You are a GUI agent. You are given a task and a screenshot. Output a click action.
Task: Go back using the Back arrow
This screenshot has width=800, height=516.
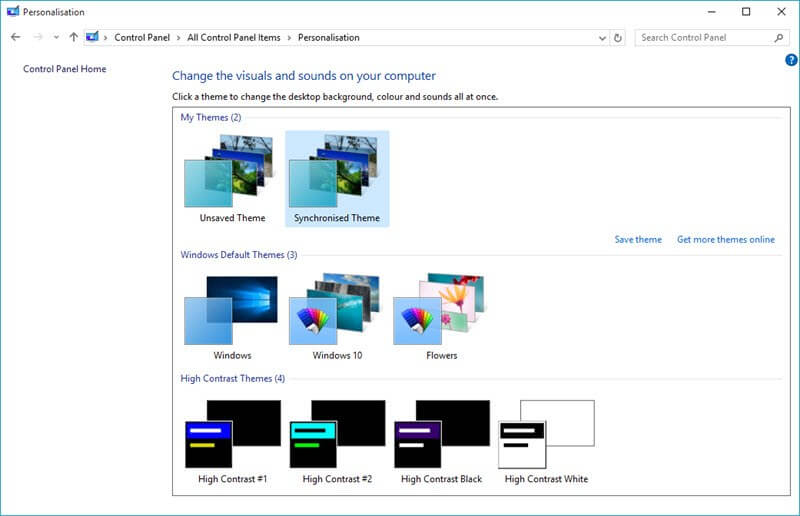pyautogui.click(x=15, y=37)
